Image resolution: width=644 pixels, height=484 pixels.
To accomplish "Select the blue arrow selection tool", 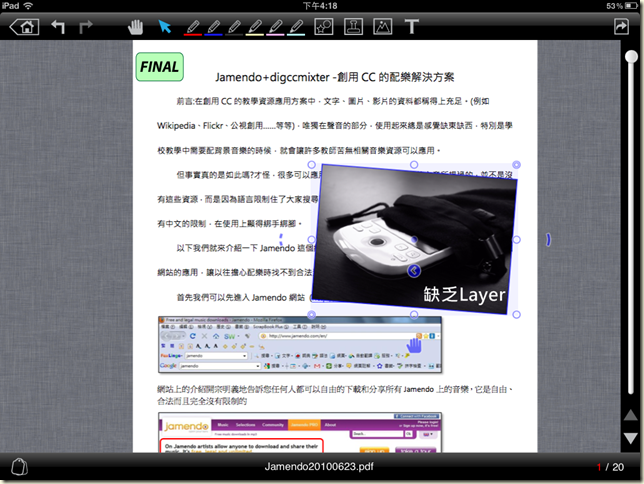I will tap(165, 27).
